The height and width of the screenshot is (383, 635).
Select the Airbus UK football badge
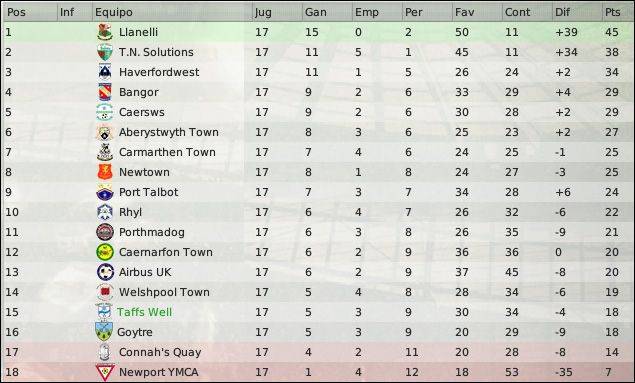coord(105,272)
